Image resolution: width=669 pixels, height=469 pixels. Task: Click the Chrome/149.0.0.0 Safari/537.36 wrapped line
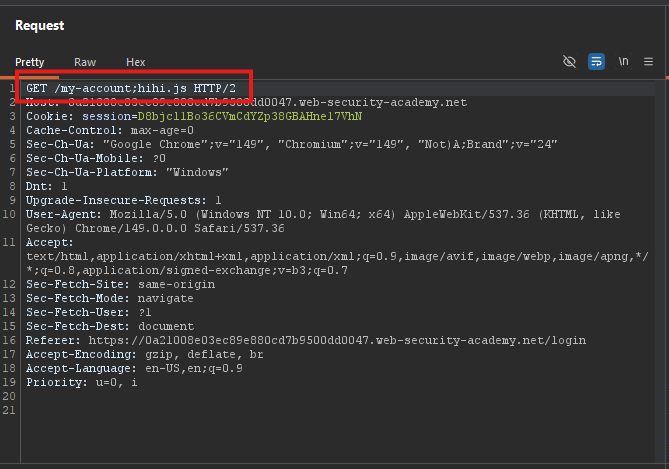point(155,228)
